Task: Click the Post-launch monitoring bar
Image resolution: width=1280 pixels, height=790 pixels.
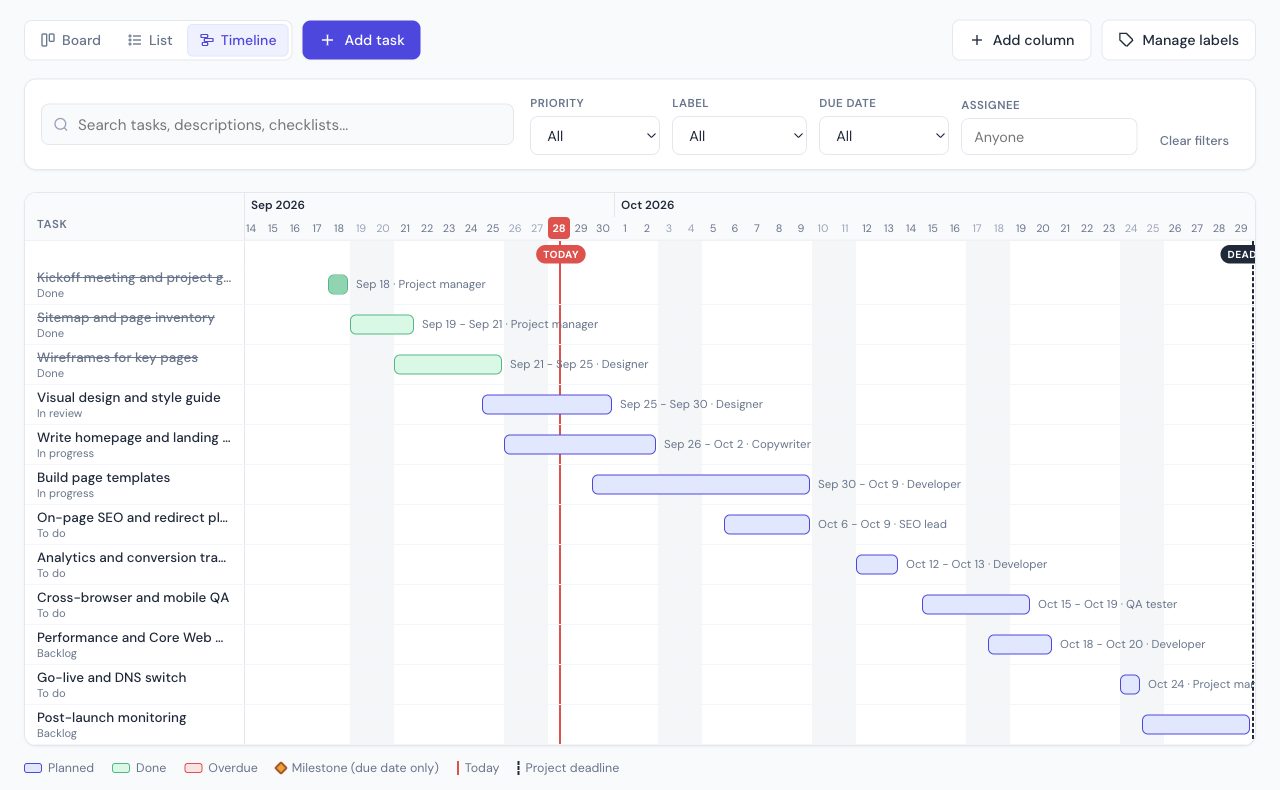Action: pyautogui.click(x=1196, y=724)
